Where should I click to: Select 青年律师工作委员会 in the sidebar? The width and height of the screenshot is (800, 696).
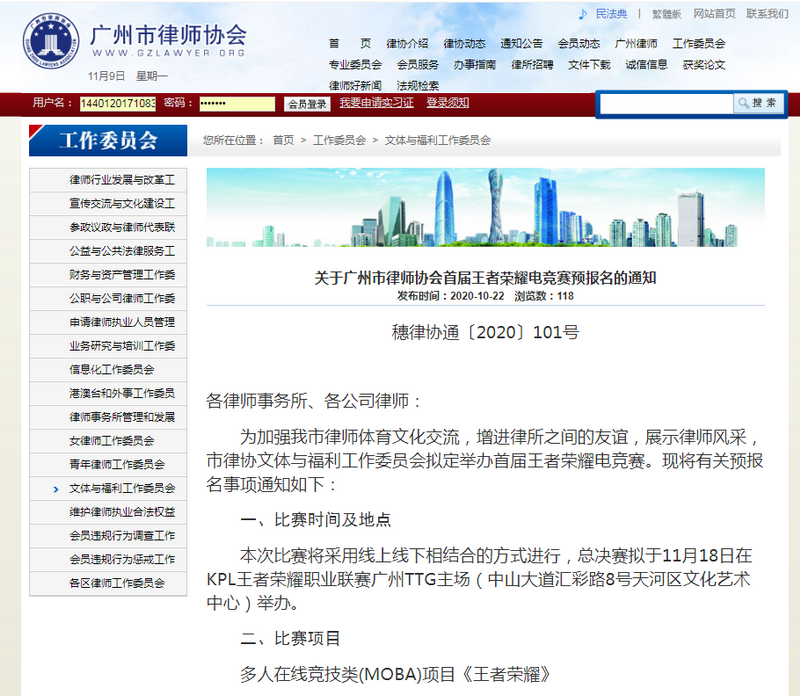(x=108, y=465)
